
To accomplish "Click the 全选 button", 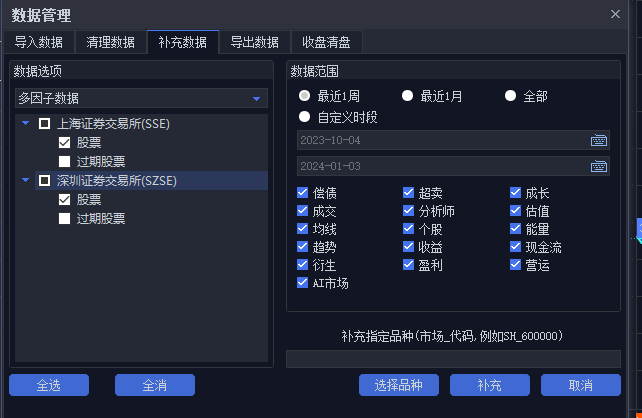I will [x=49, y=385].
